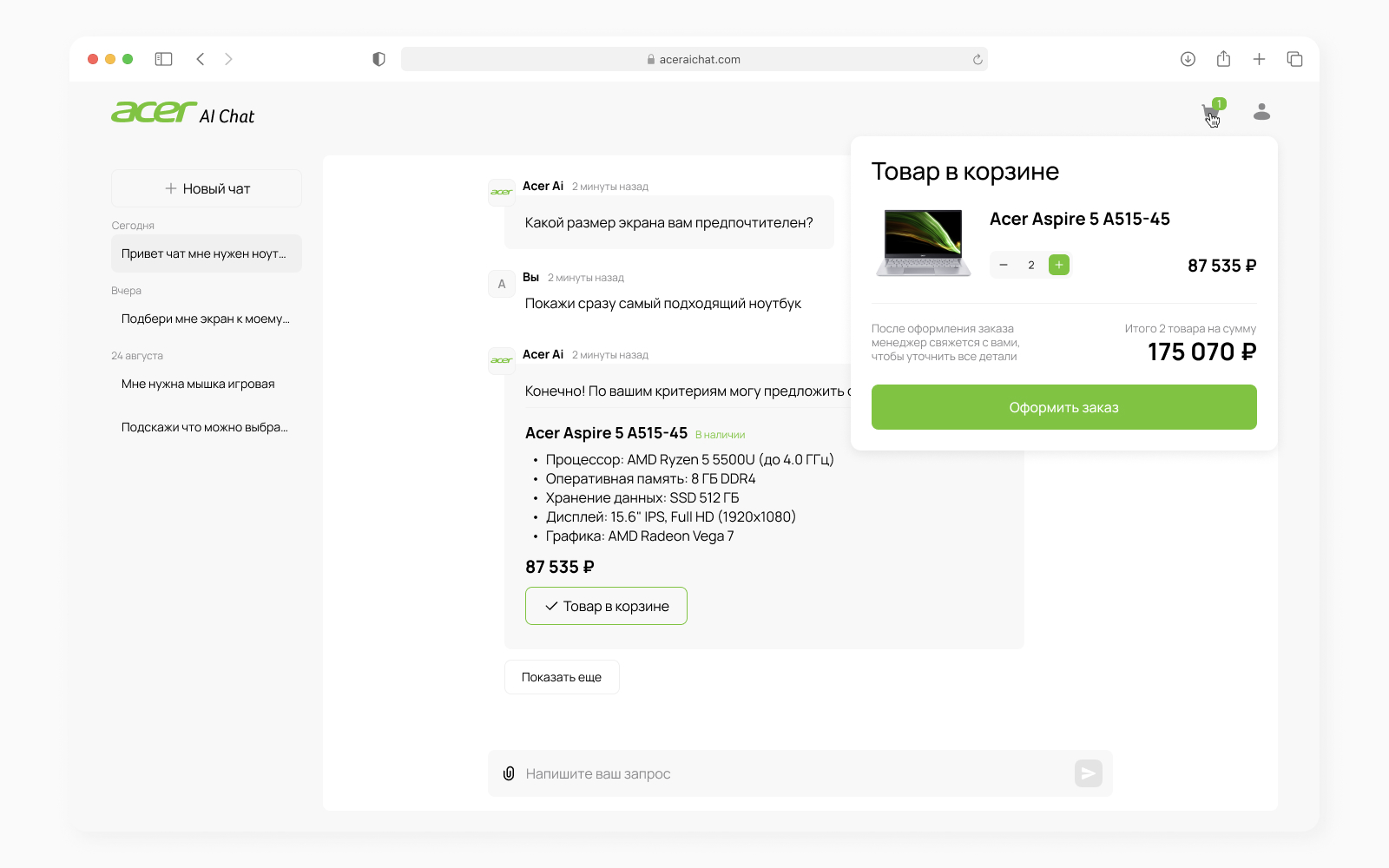Toggle the browser sidebar icon
The image size is (1389, 868).
[163, 59]
